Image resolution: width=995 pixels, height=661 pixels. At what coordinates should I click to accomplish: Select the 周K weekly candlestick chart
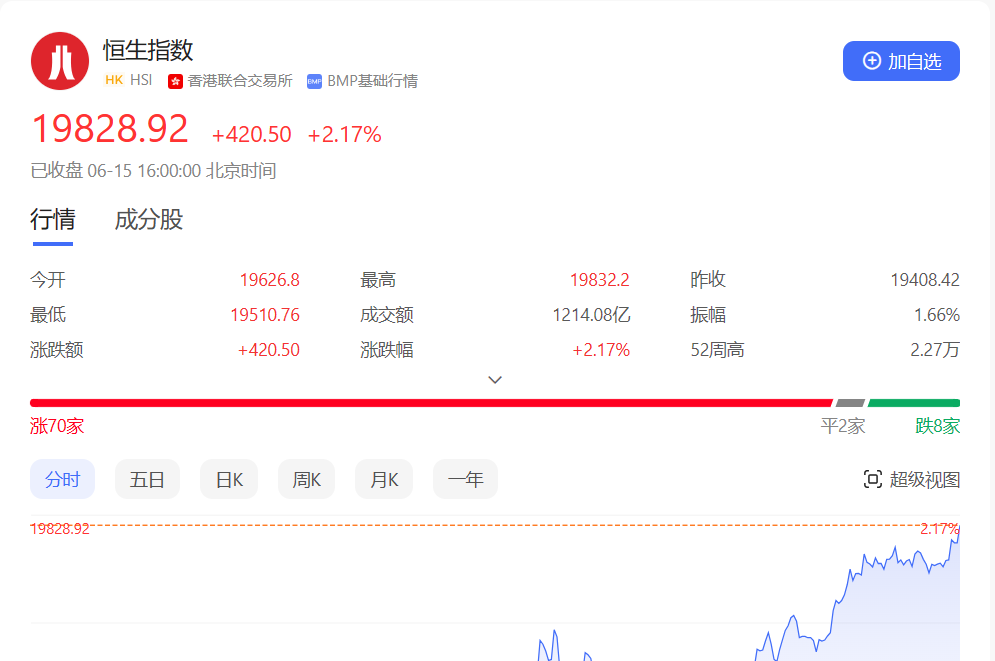coord(306,480)
